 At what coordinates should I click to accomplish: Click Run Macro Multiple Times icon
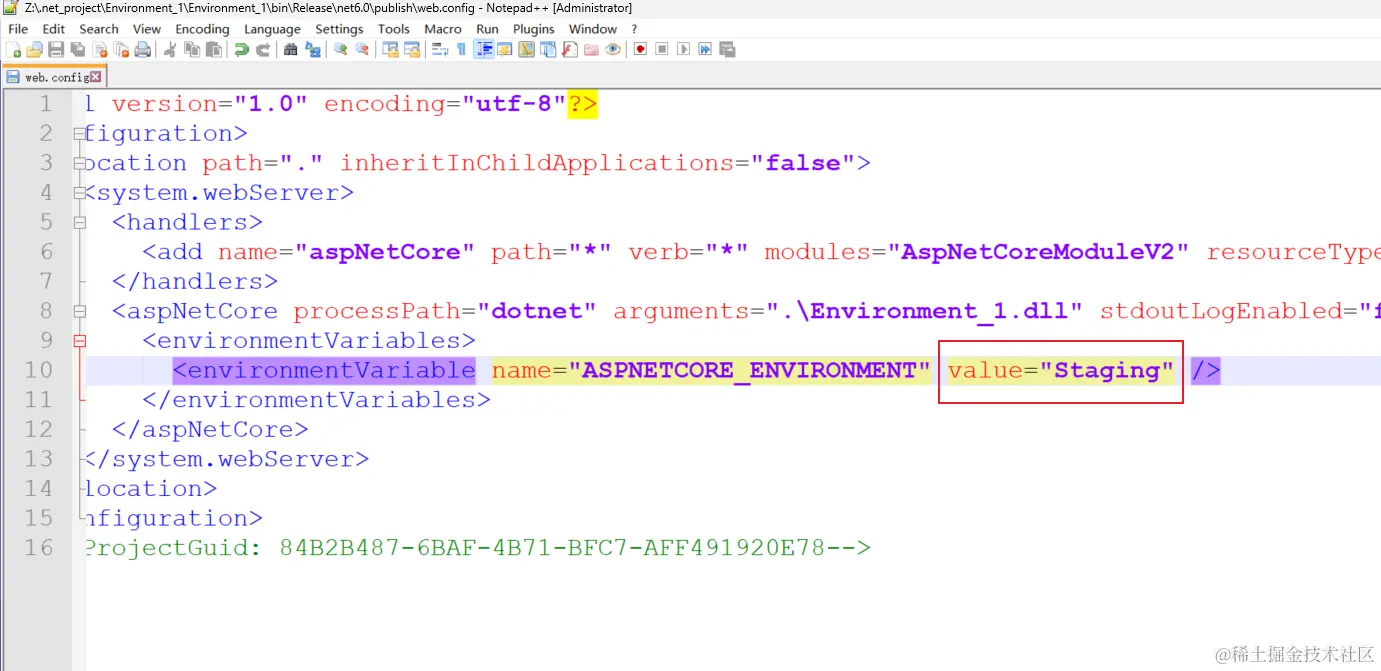[x=705, y=49]
